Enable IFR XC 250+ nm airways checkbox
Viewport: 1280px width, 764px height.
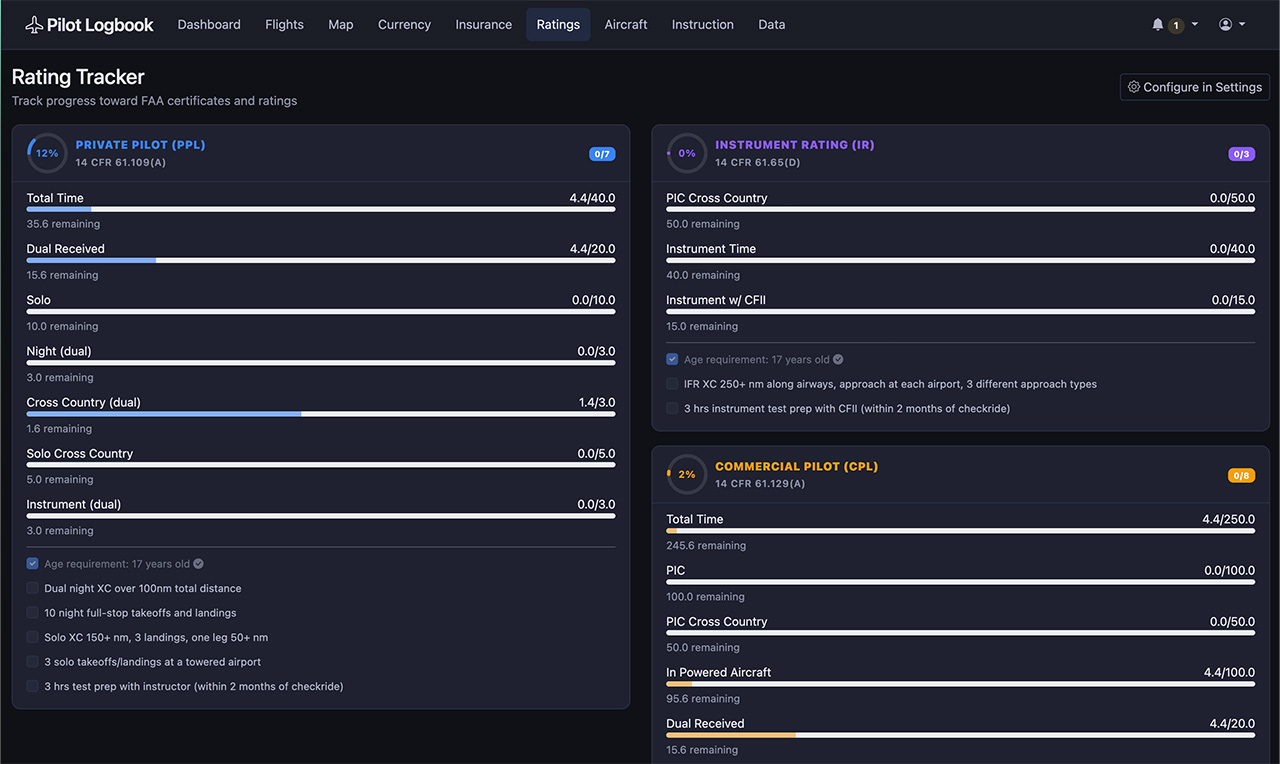(x=673, y=384)
